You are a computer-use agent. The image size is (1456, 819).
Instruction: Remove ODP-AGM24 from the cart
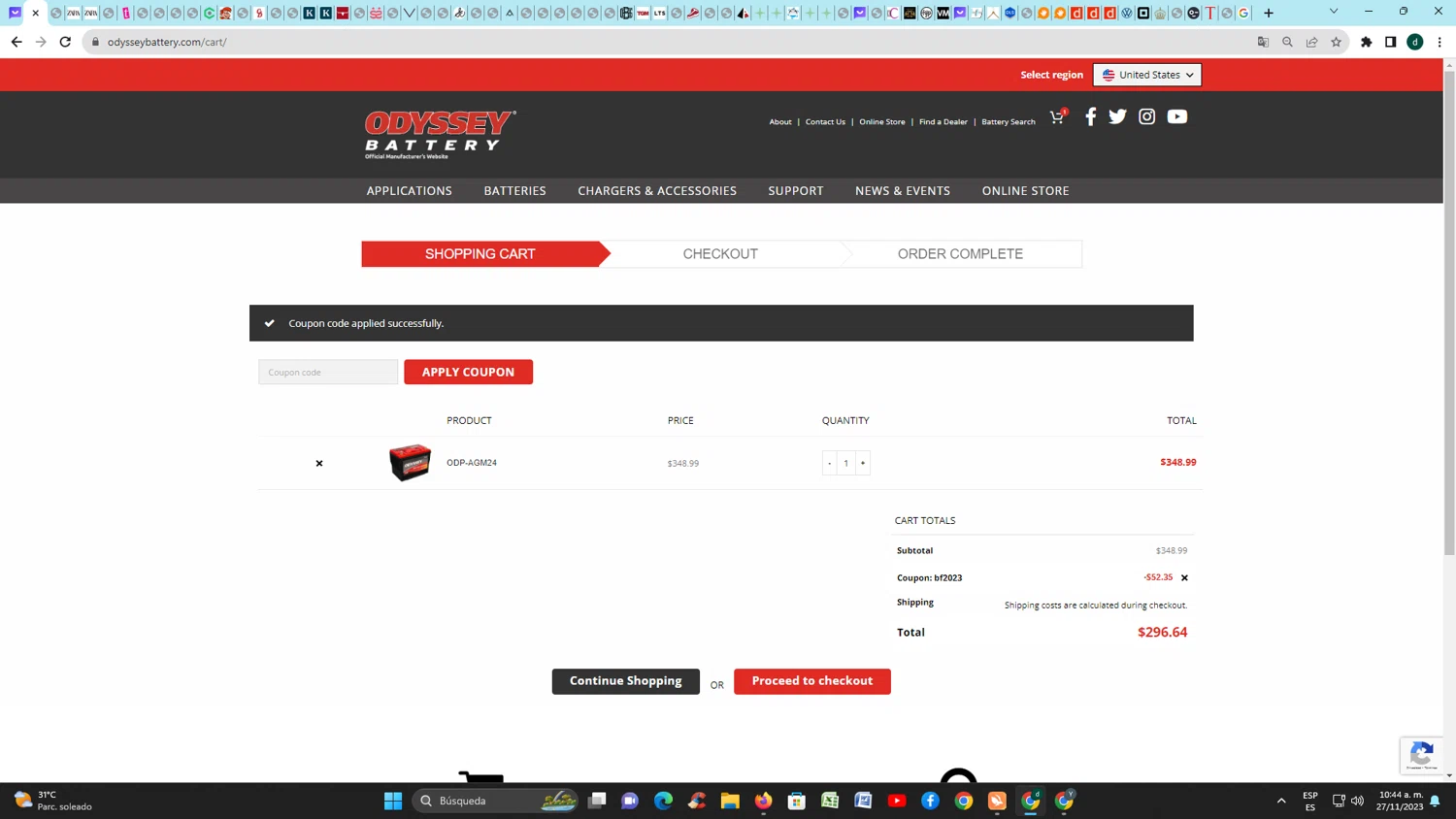(x=319, y=464)
